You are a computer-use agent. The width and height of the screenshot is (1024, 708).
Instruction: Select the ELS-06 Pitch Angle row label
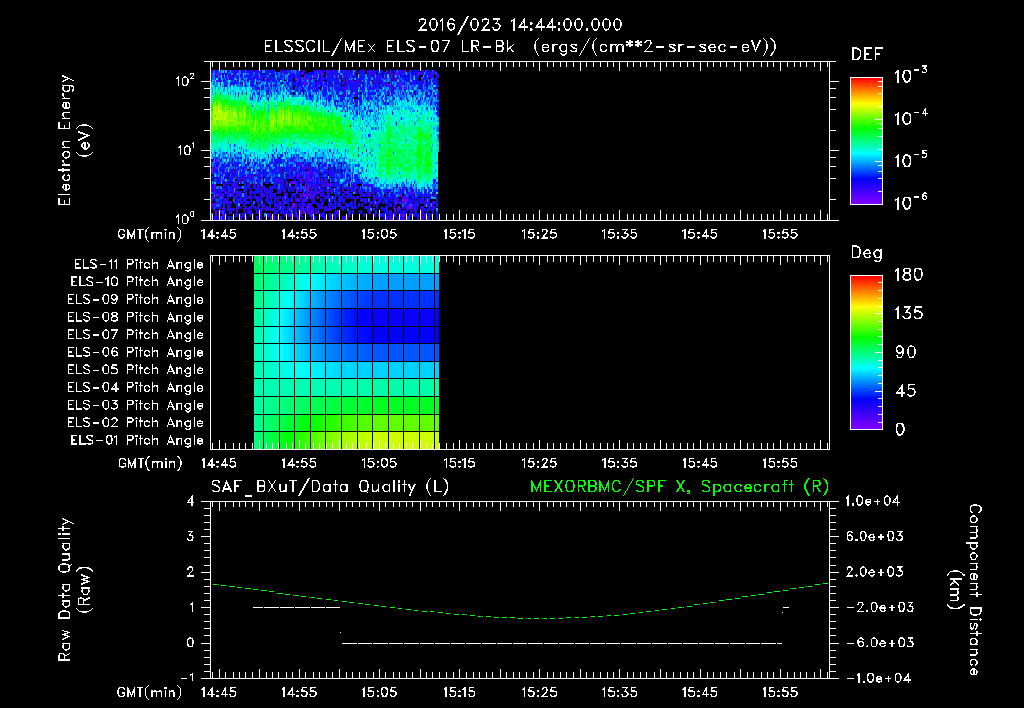(x=136, y=352)
